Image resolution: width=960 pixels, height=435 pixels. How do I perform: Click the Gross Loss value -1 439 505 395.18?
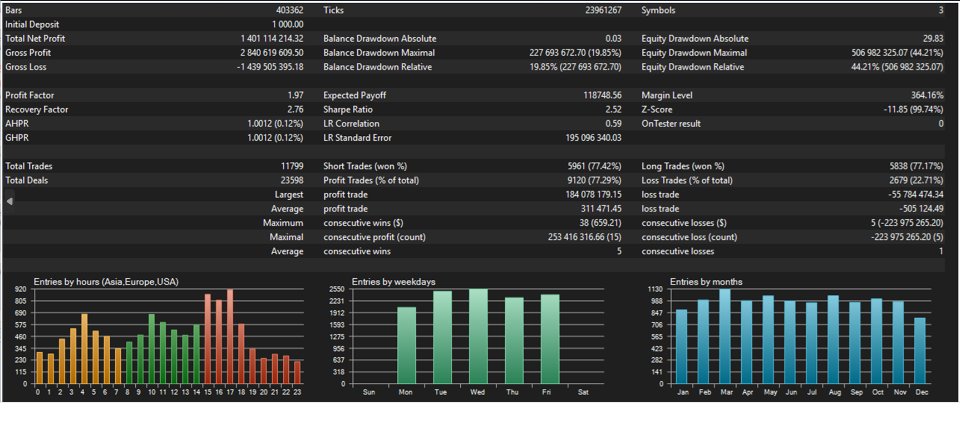click(x=270, y=67)
